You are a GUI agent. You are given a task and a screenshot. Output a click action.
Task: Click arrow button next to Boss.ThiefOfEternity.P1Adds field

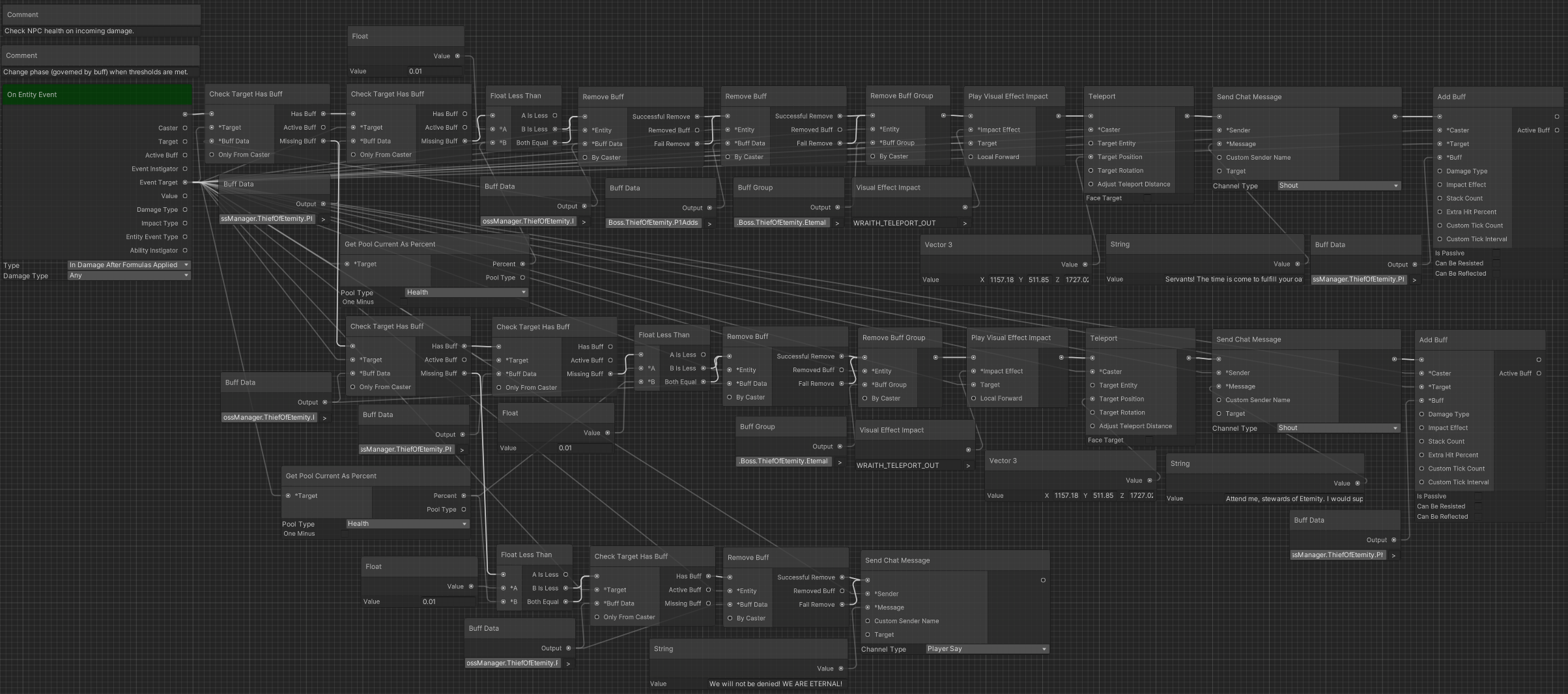(709, 224)
